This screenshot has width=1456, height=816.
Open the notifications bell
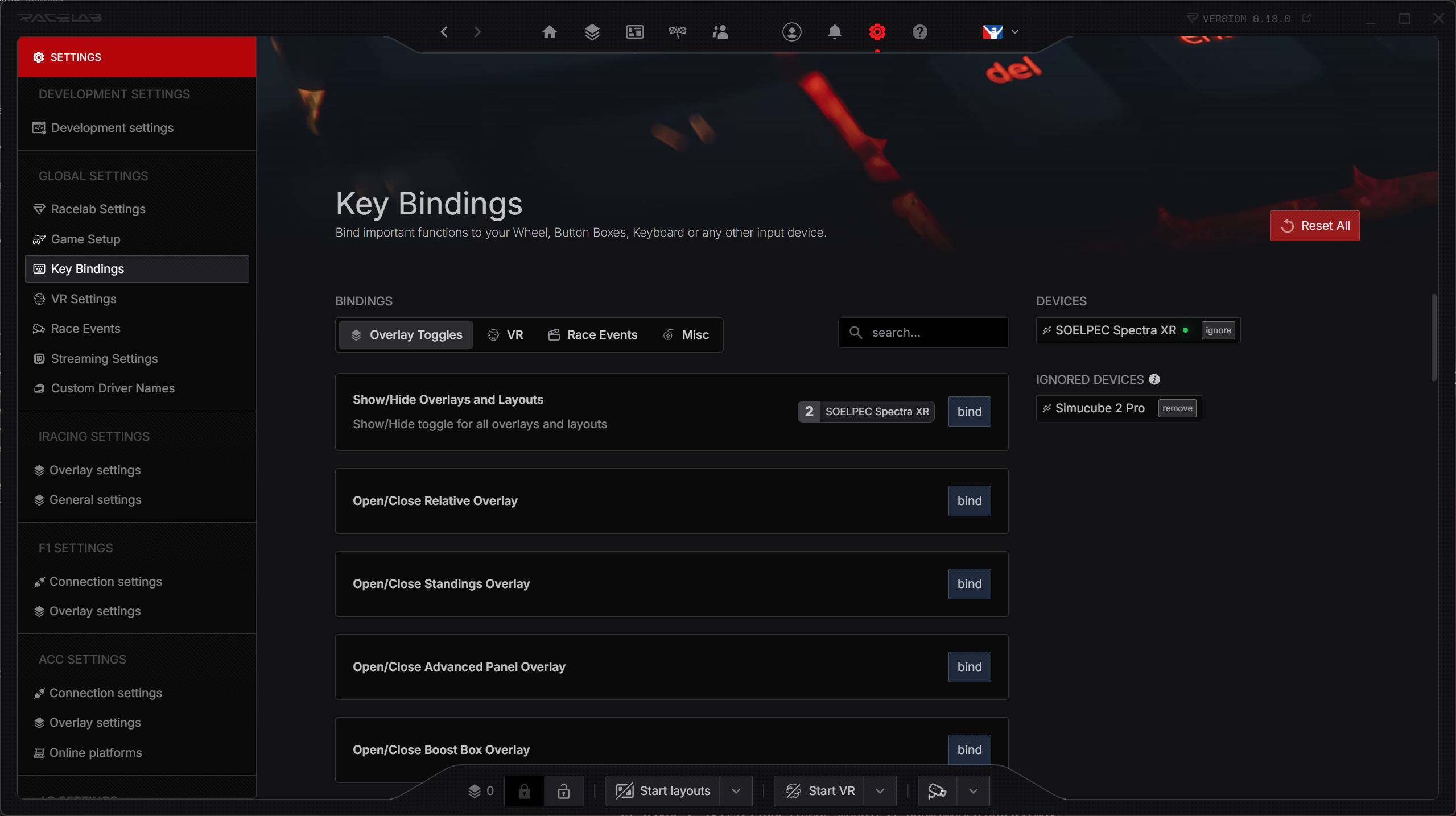click(834, 32)
